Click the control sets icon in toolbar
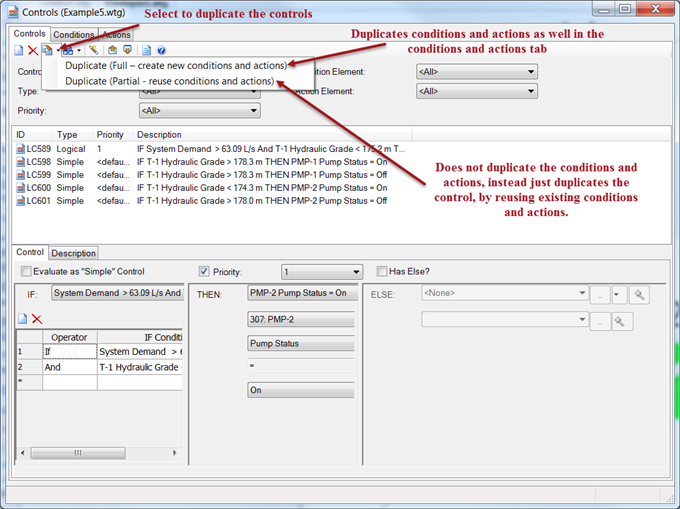Image resolution: width=680 pixels, height=509 pixels. 68,51
